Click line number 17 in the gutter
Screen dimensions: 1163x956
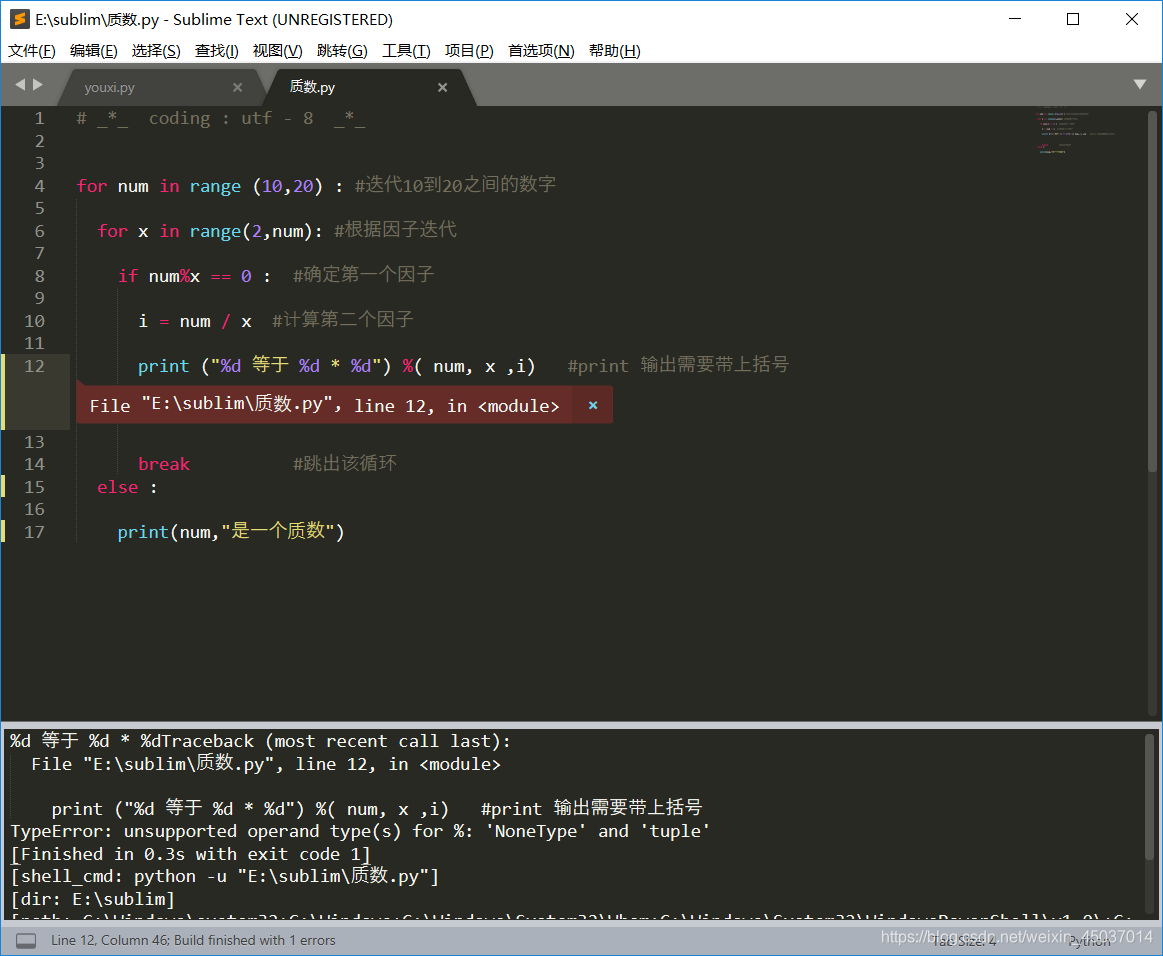point(34,532)
